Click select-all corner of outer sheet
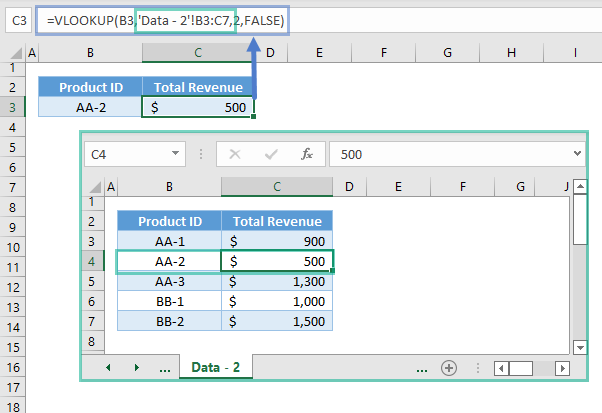This screenshot has height=413, width=602. pos(13,52)
